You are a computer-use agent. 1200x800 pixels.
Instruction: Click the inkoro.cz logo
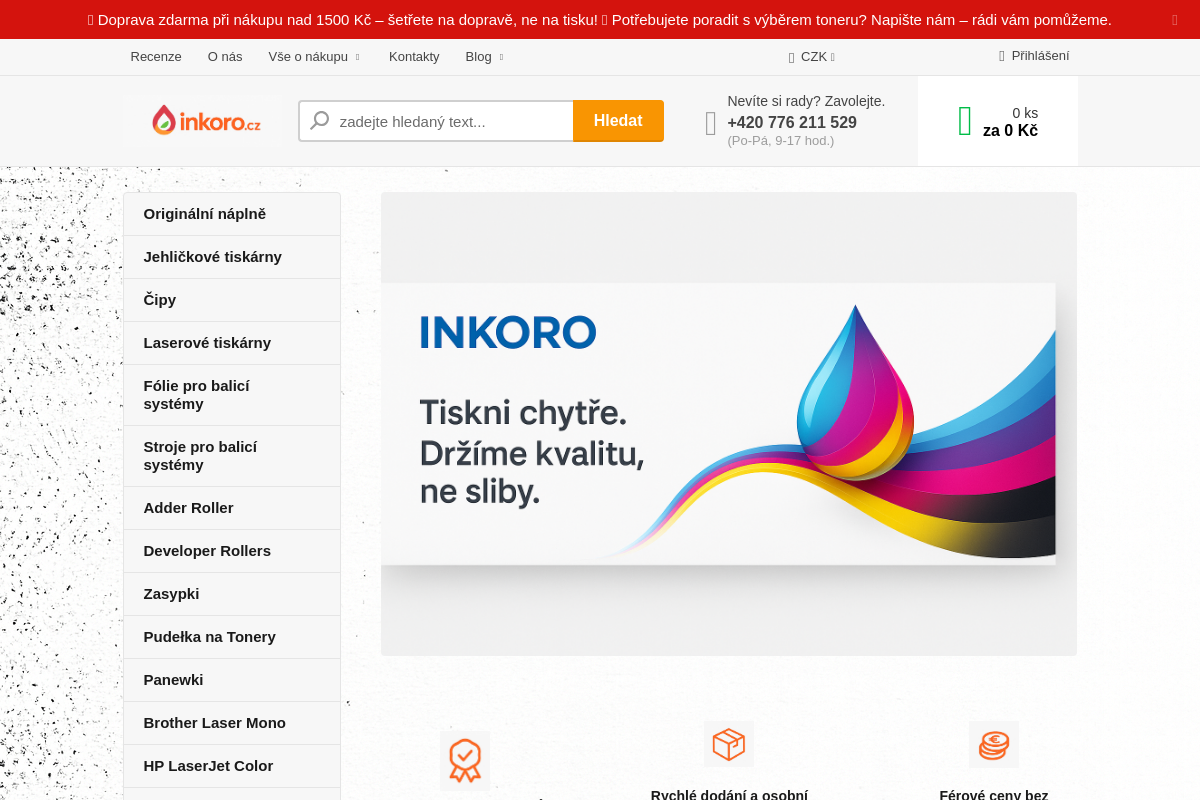click(x=206, y=121)
